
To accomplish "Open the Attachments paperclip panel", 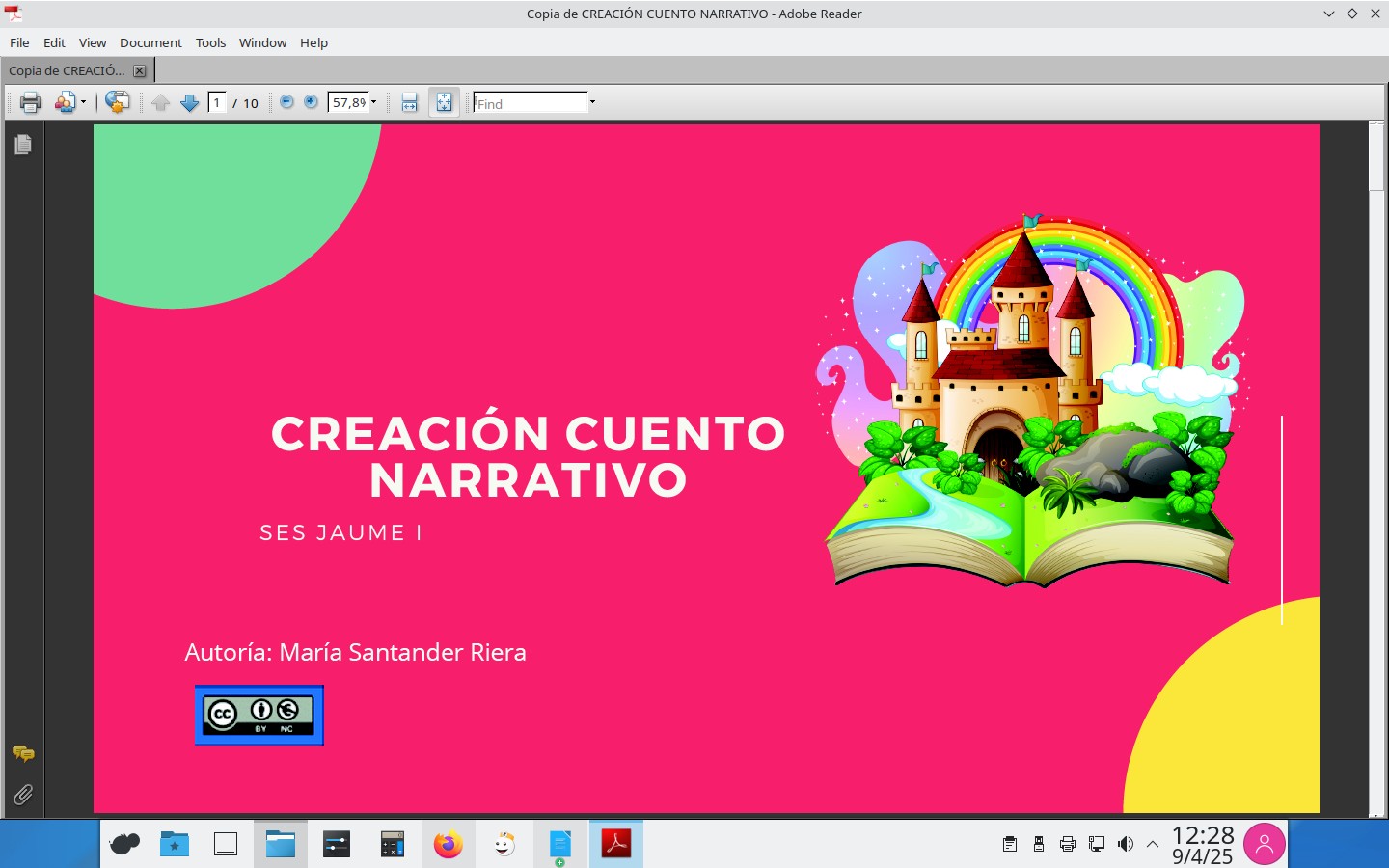I will (23, 795).
